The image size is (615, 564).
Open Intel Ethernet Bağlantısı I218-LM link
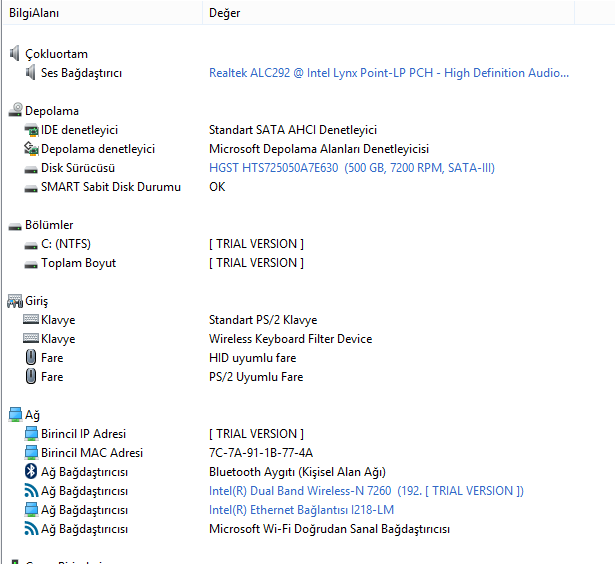click(301, 510)
